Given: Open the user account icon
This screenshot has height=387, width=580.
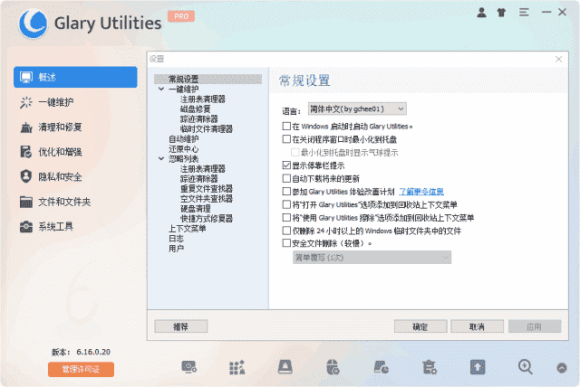Looking at the screenshot, I should coord(481,13).
